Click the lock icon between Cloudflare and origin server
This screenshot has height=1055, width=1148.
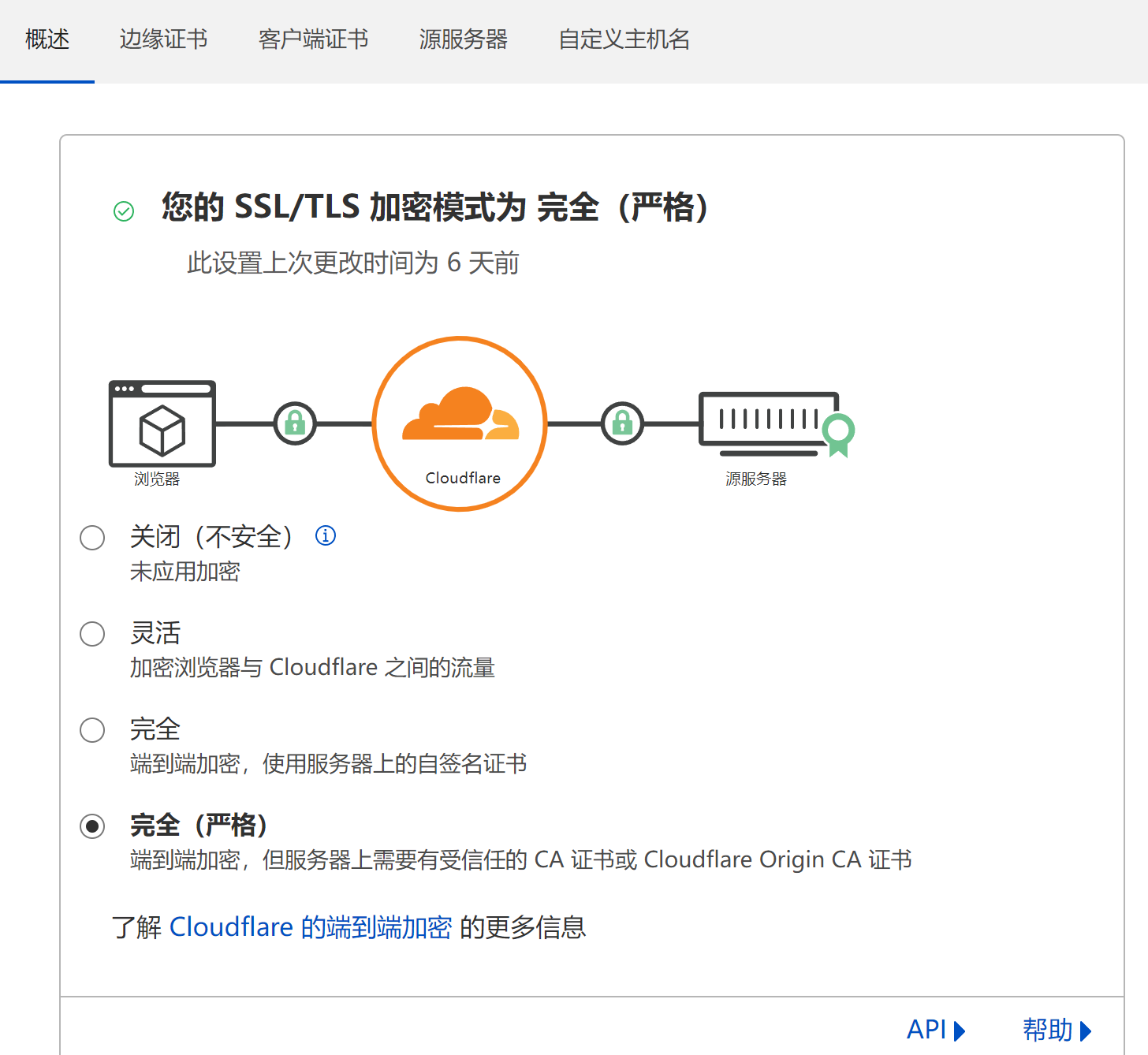tap(622, 423)
